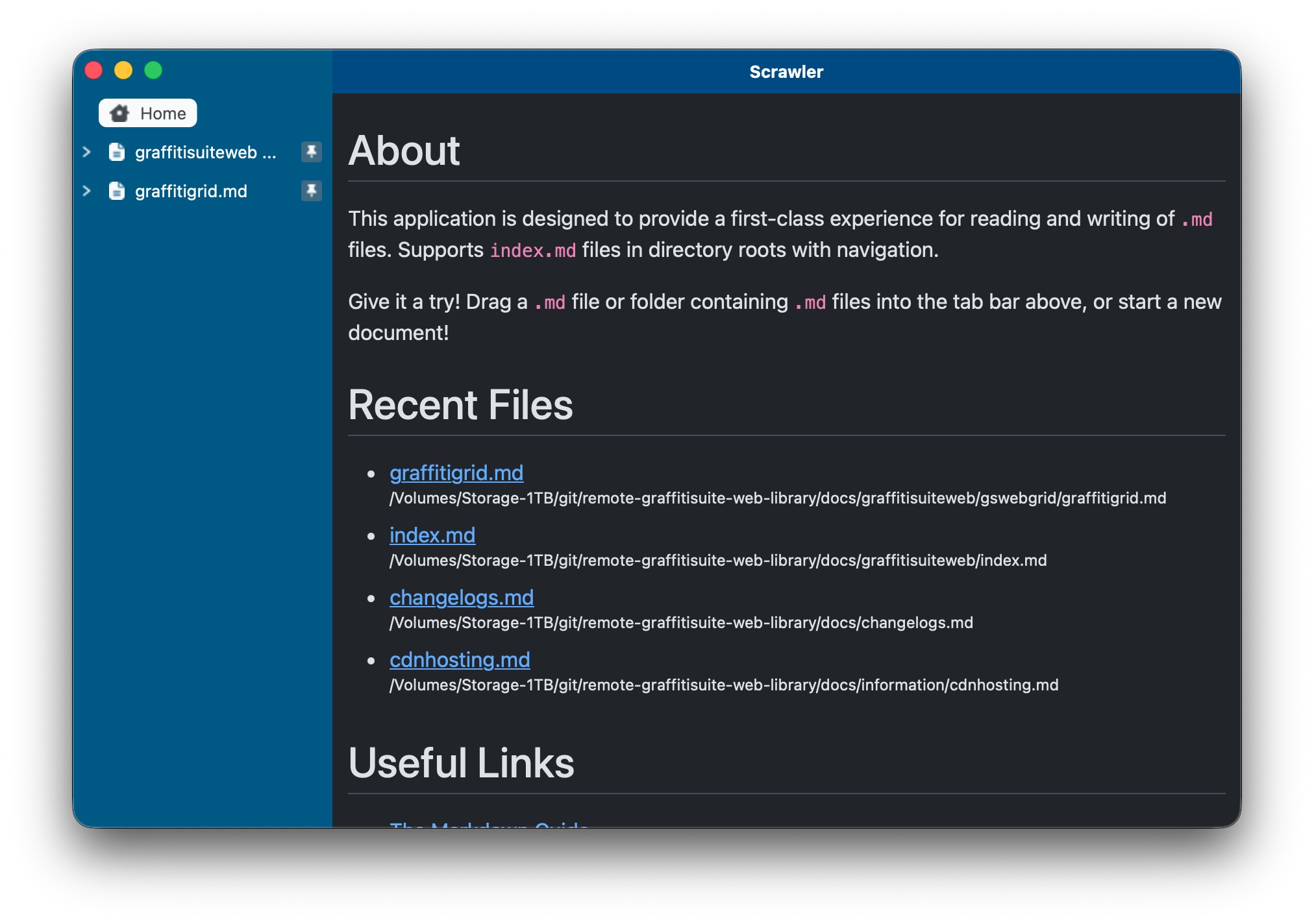This screenshot has height=924, width=1314.
Task: Click the pink index.md code text
Action: pyautogui.click(x=533, y=250)
